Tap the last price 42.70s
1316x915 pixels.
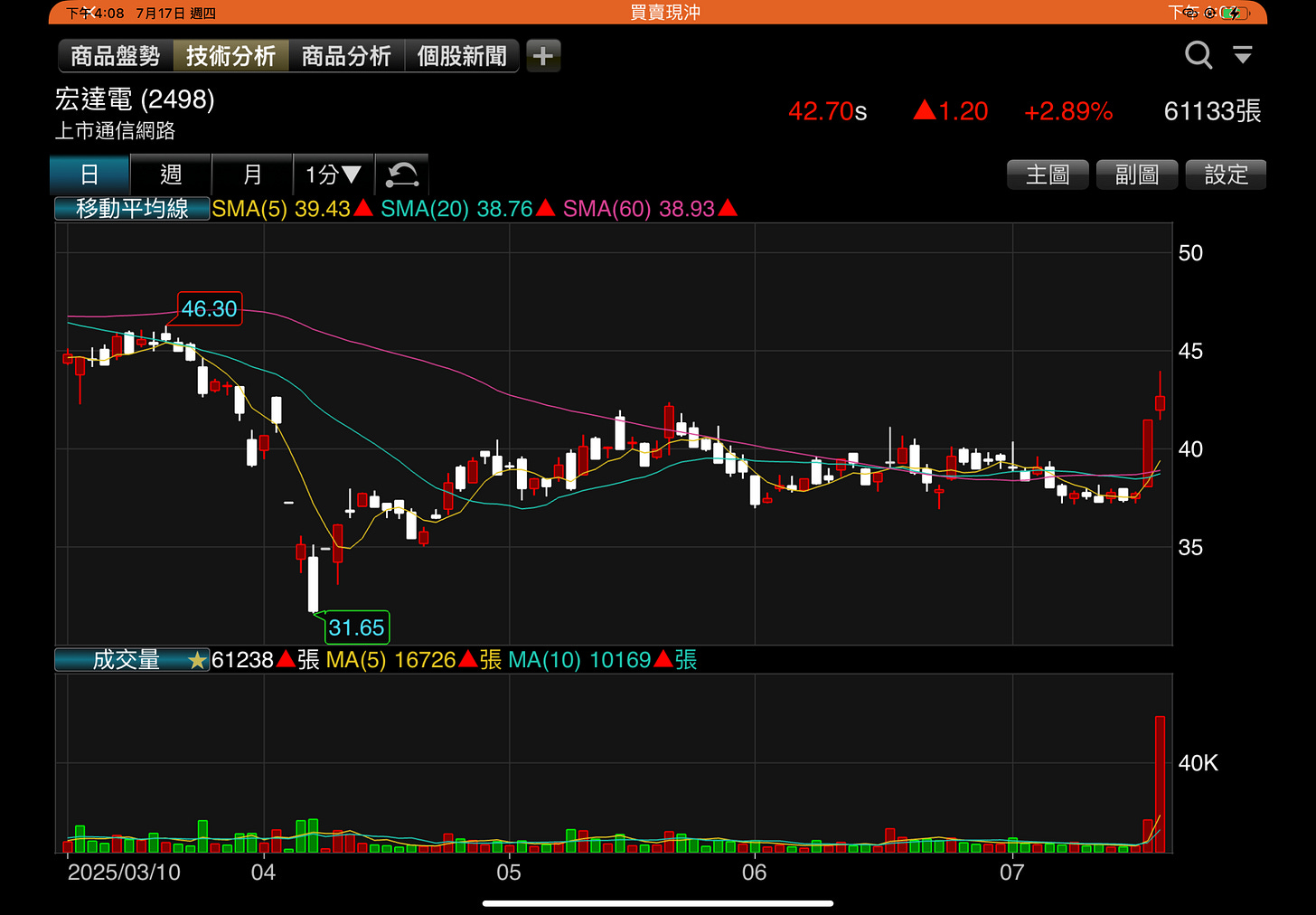(827, 111)
